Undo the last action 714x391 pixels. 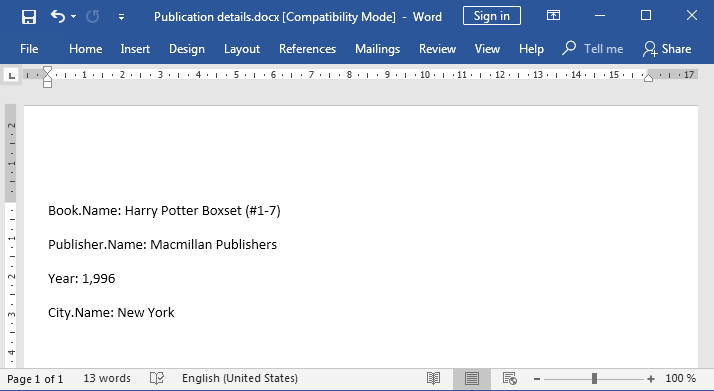point(57,17)
